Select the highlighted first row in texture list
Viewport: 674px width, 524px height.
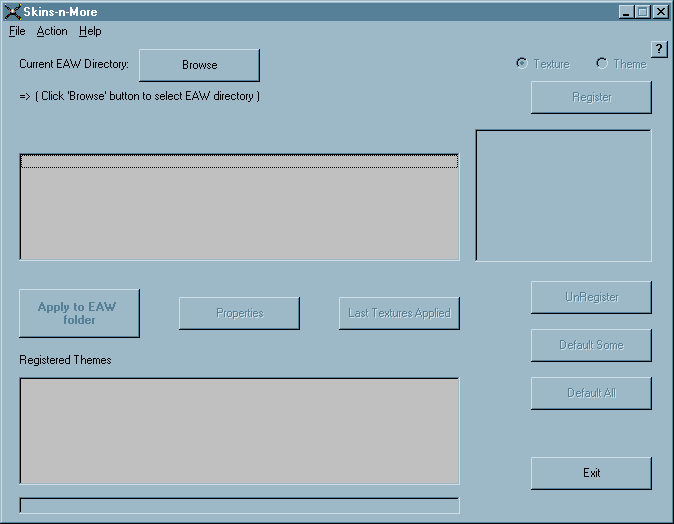click(239, 162)
